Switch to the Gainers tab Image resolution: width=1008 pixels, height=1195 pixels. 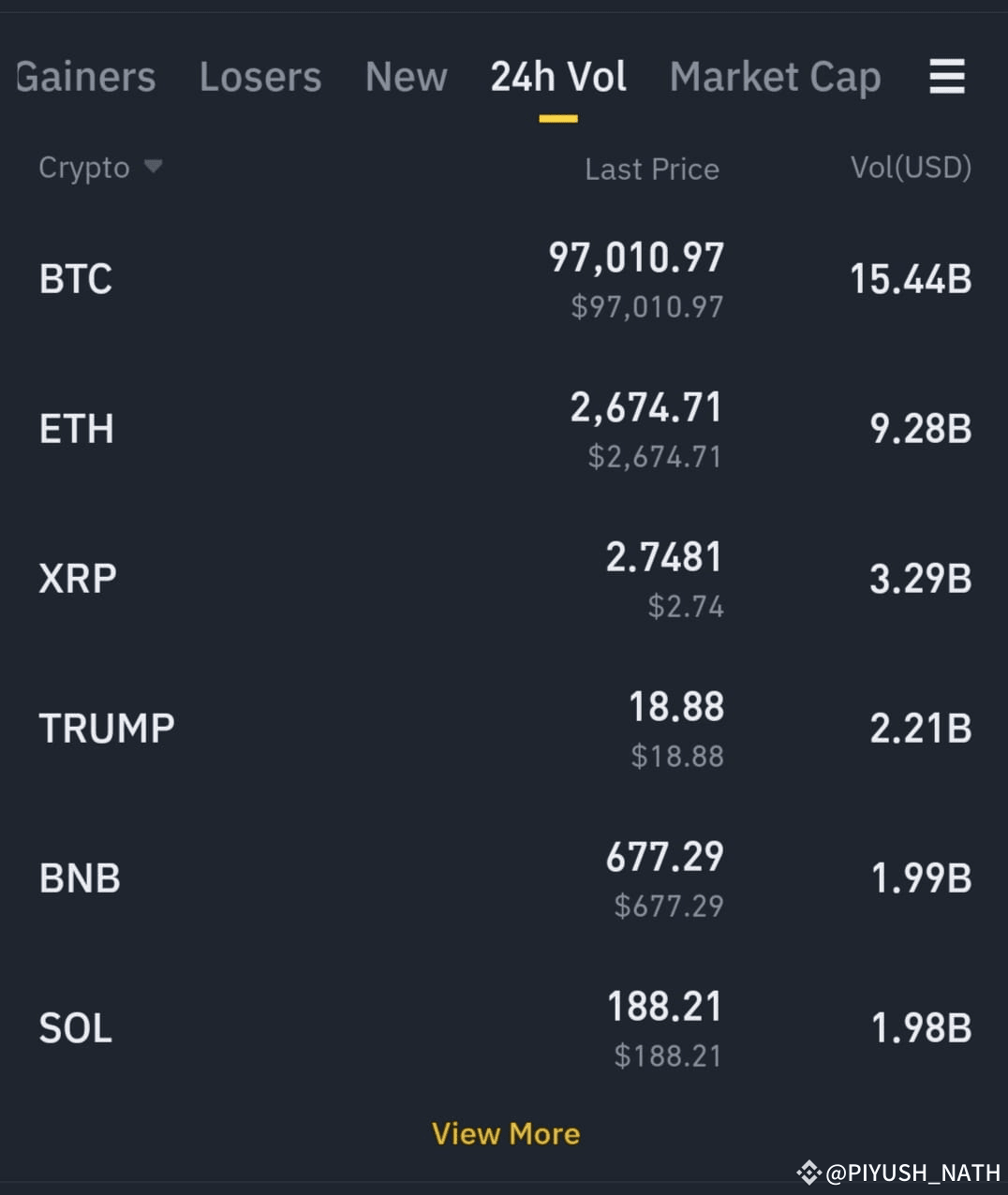(x=85, y=77)
